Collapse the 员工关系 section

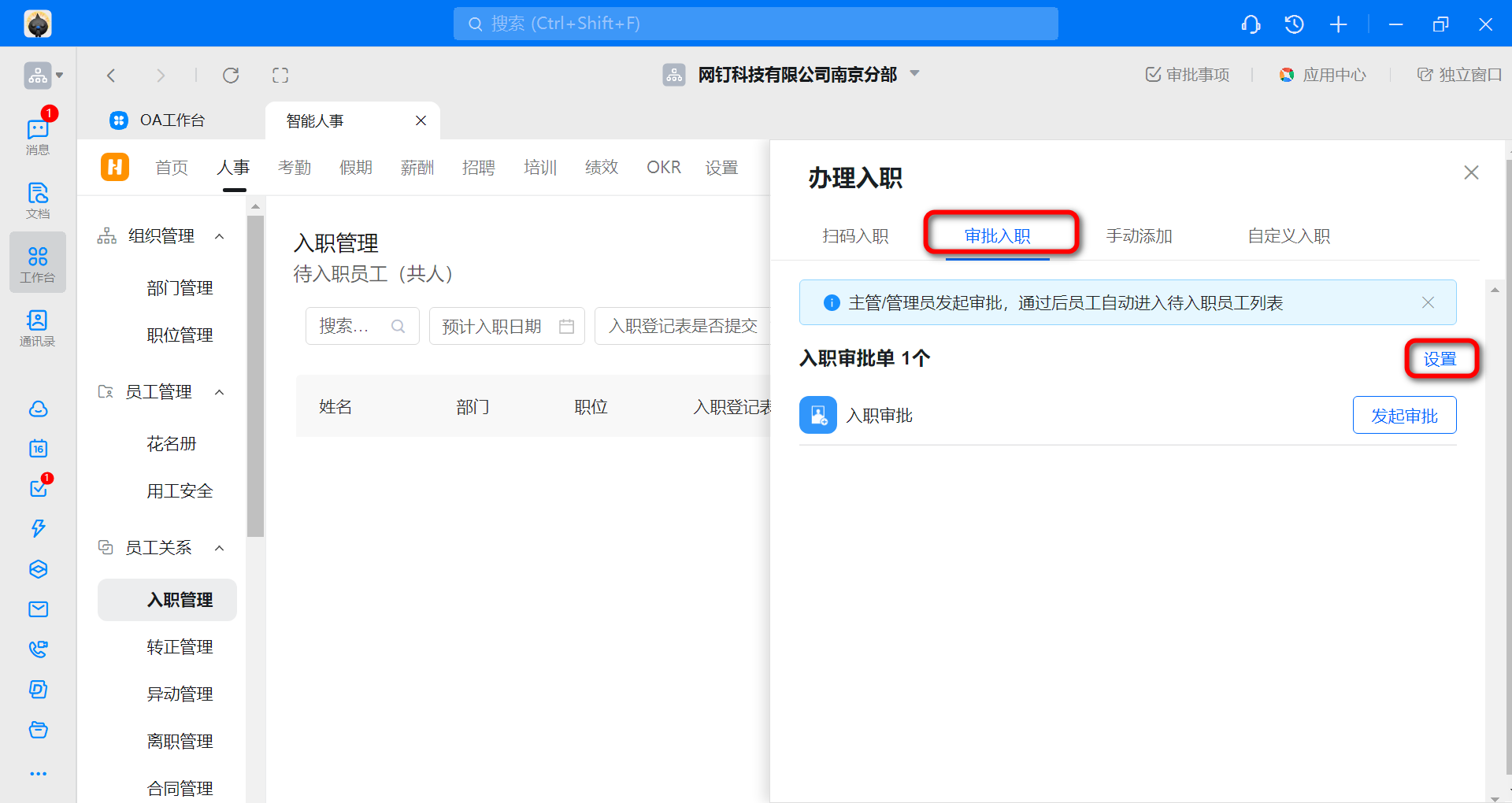coord(220,548)
